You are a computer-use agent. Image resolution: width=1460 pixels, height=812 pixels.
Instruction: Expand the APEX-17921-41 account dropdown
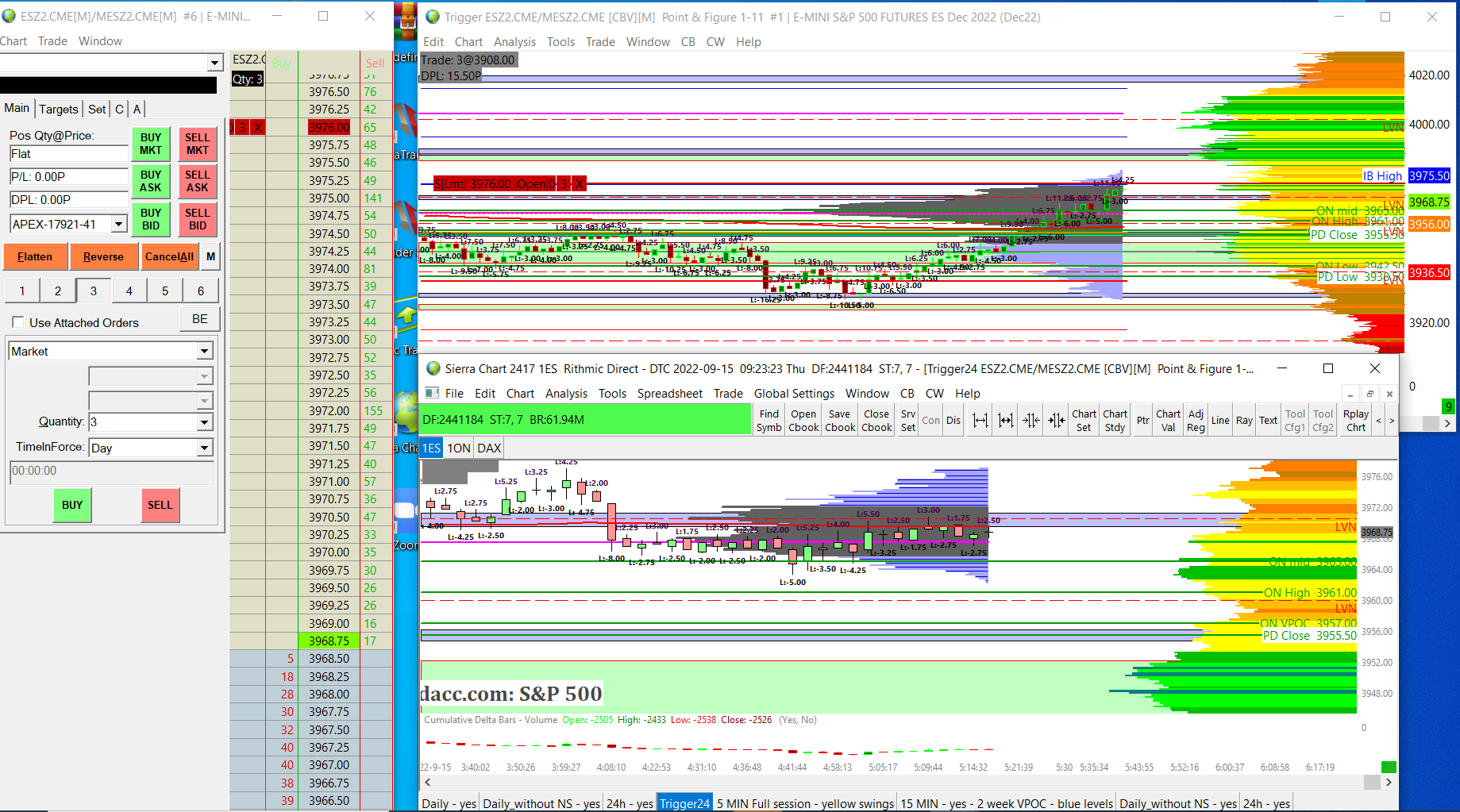coord(119,224)
